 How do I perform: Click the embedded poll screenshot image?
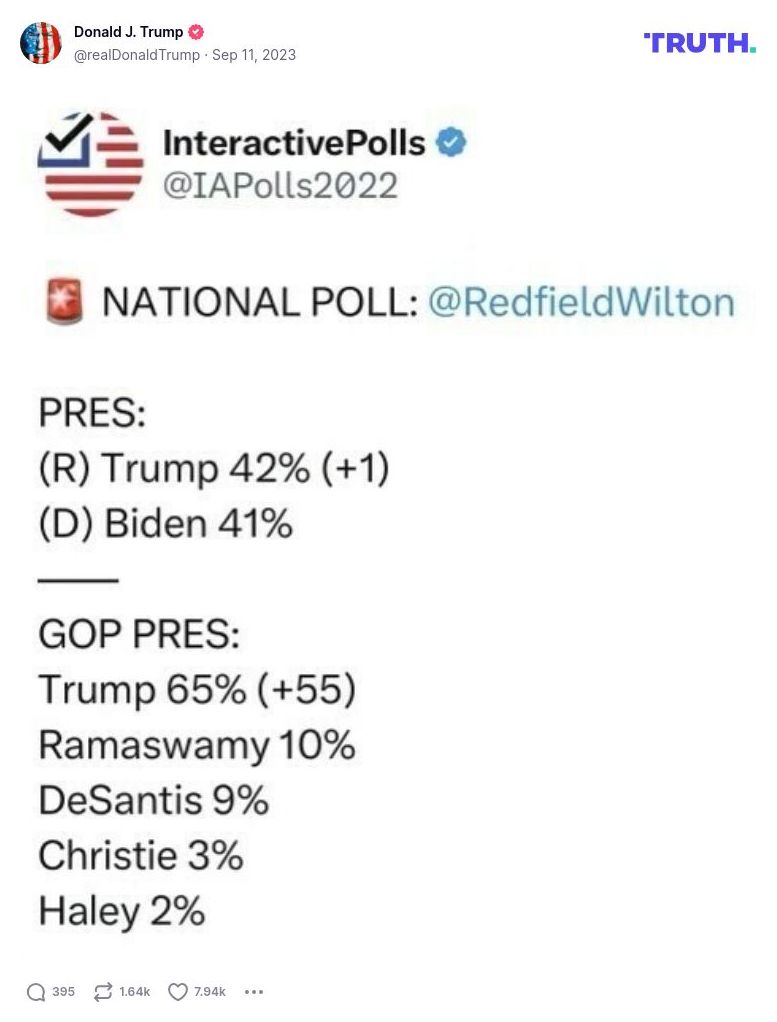(388, 520)
